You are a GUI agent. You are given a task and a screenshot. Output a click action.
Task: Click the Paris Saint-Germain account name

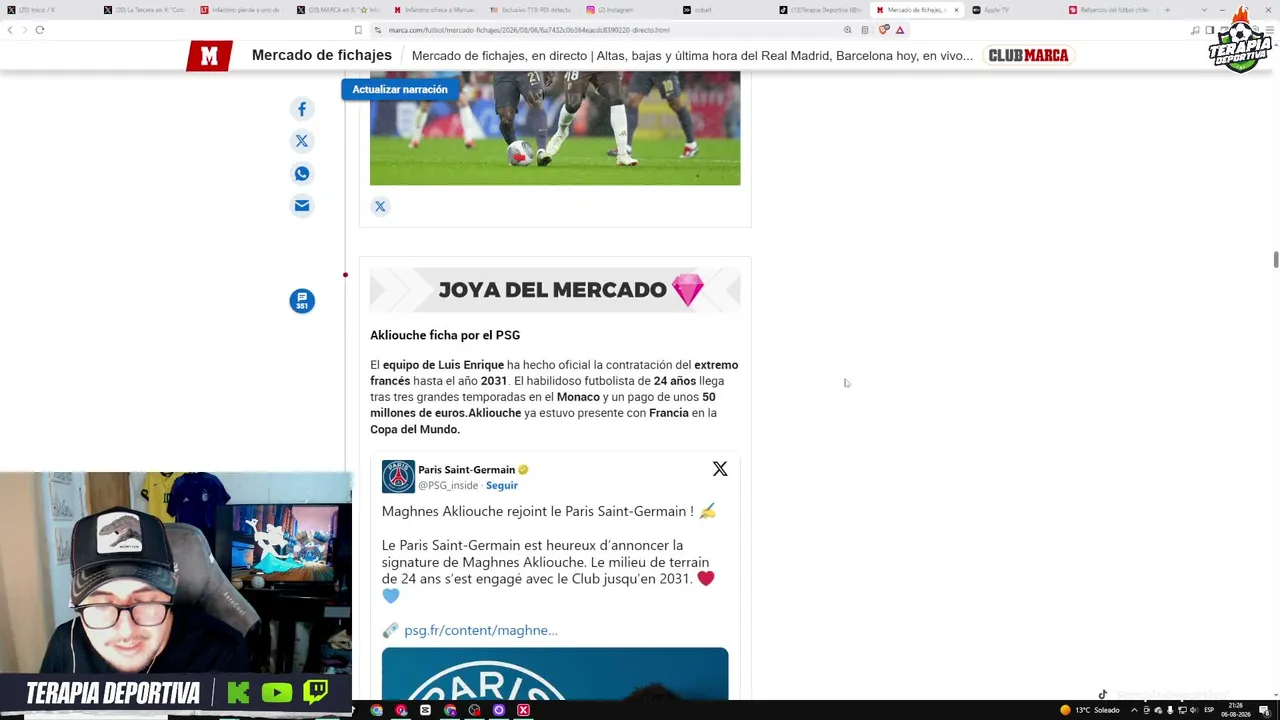click(x=466, y=470)
